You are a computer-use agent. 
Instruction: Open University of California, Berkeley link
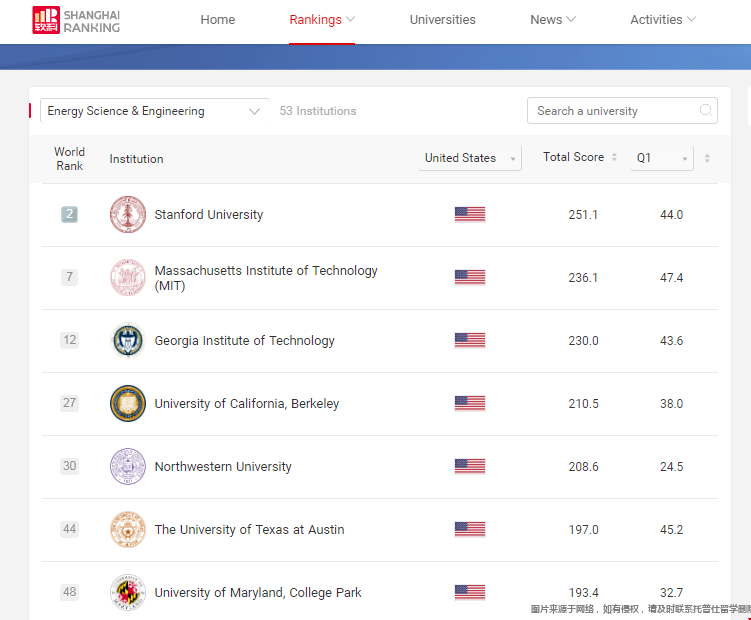[x=247, y=403]
